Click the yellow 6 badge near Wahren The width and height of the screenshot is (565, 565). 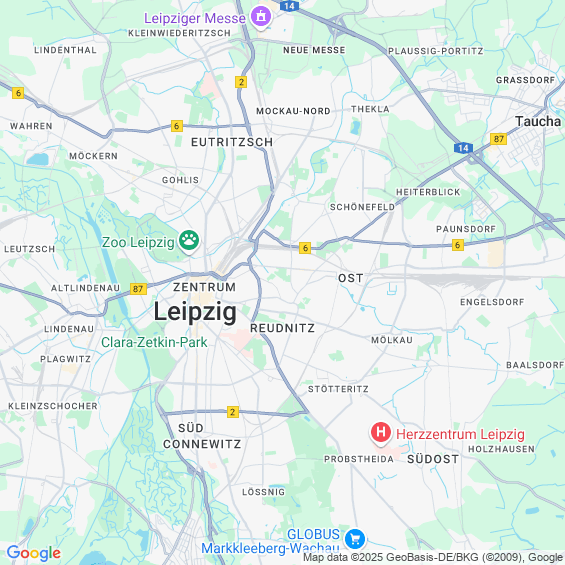coord(18,93)
